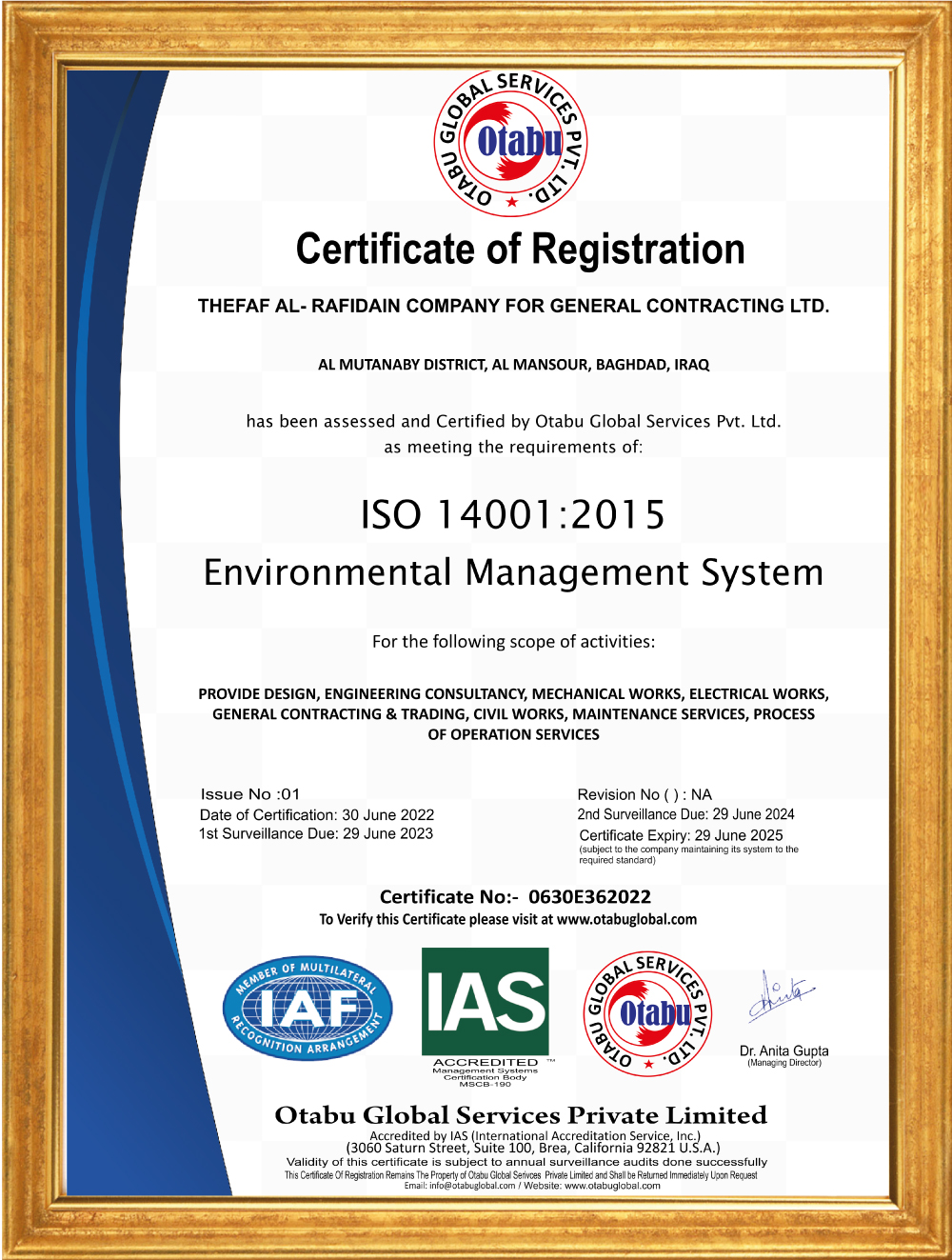952x1260 pixels.
Task: Select 'MSCB-190' accreditation number text
Action: [x=486, y=1084]
